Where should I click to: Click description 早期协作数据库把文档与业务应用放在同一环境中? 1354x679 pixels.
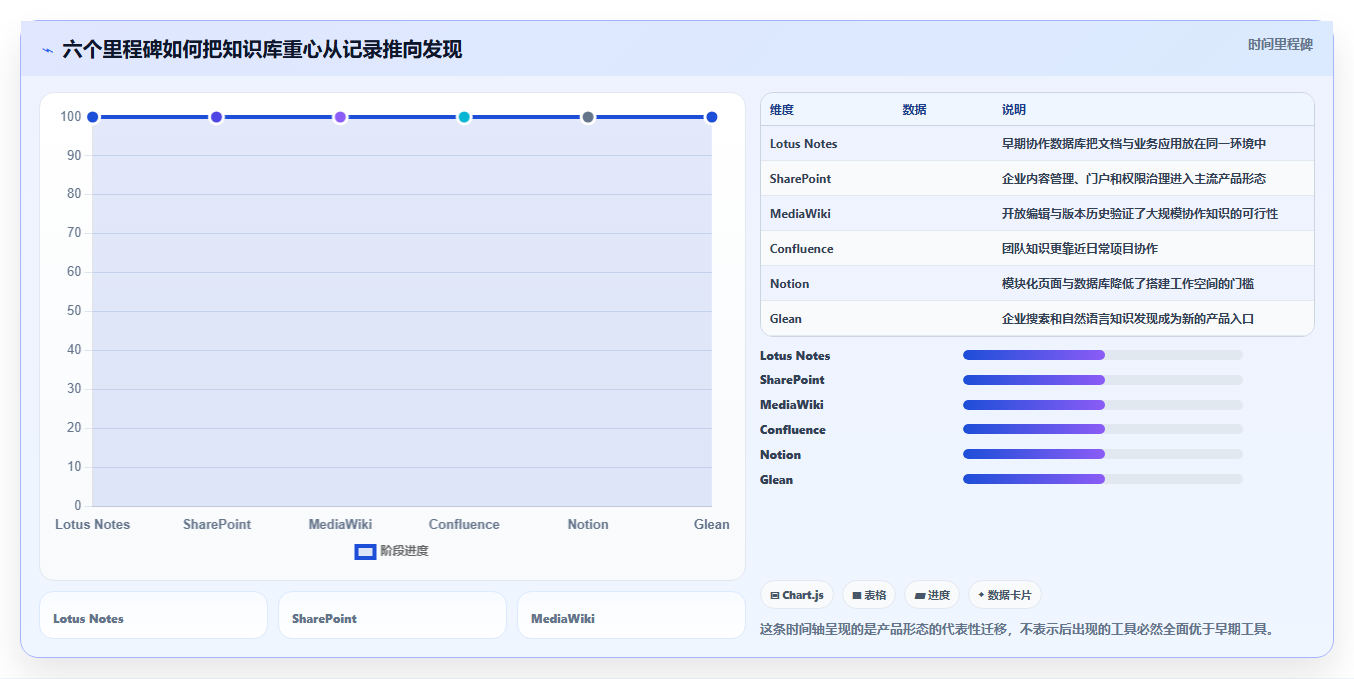(1136, 144)
